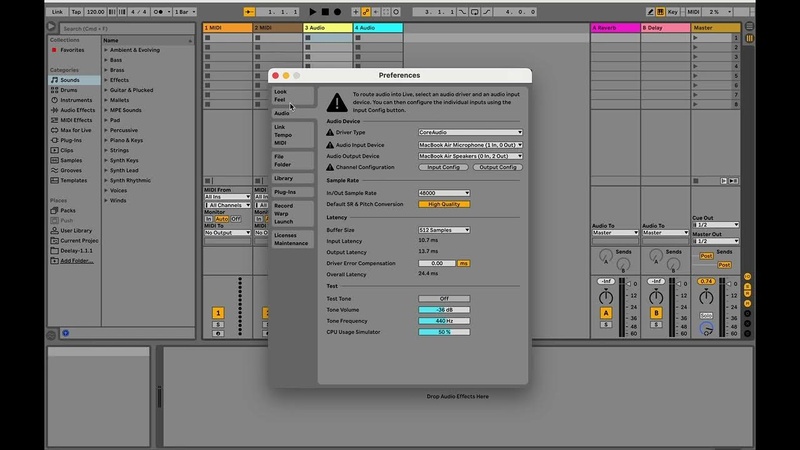Open Grooves category in browser
Viewport: 800px width, 450px height.
point(71,170)
